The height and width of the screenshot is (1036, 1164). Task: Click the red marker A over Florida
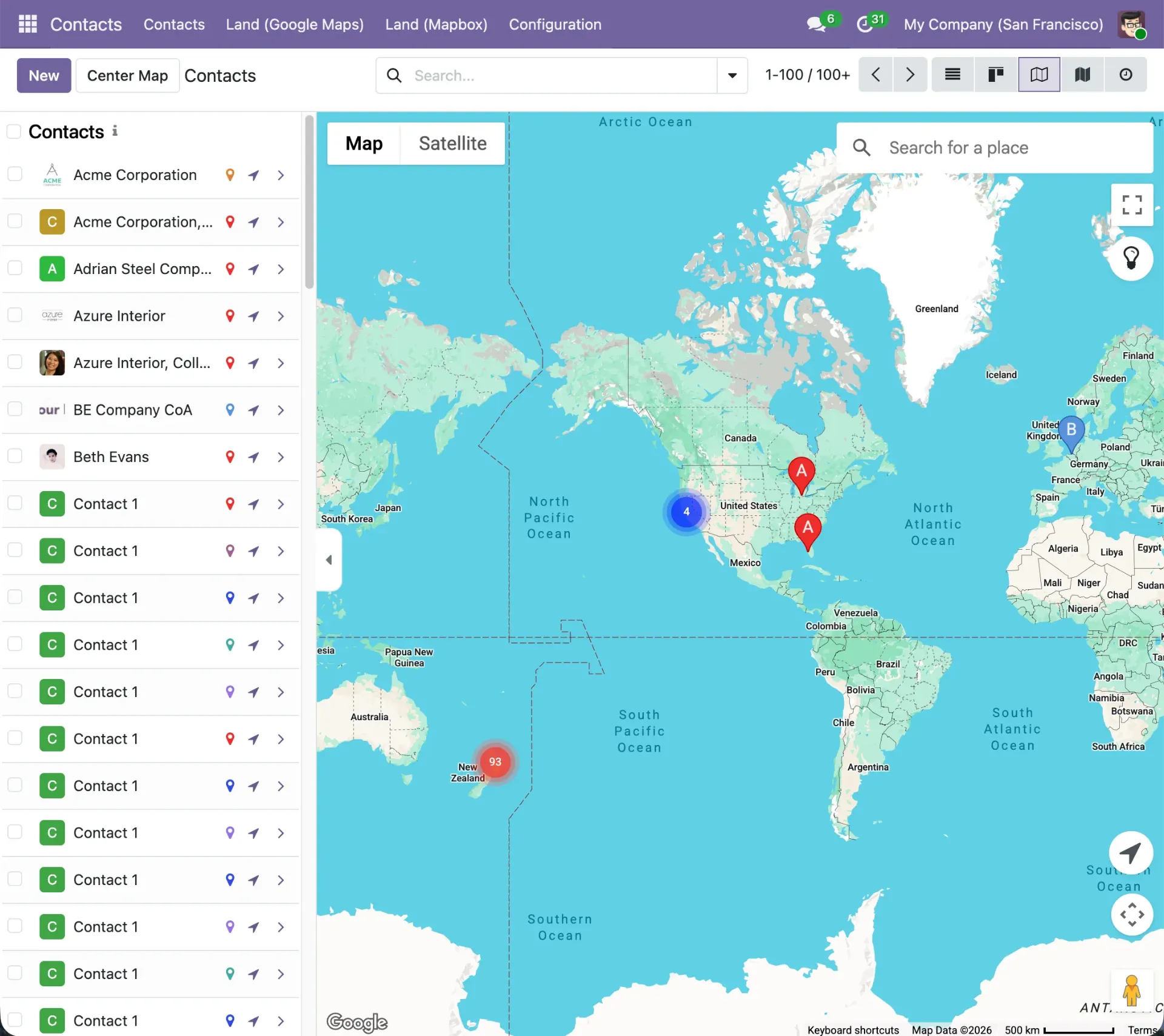(808, 532)
